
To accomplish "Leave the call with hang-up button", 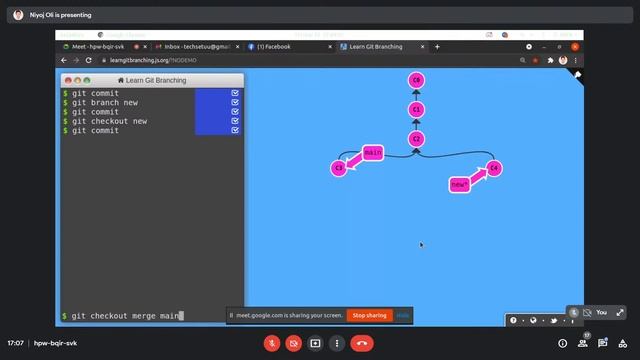I will click(362, 343).
